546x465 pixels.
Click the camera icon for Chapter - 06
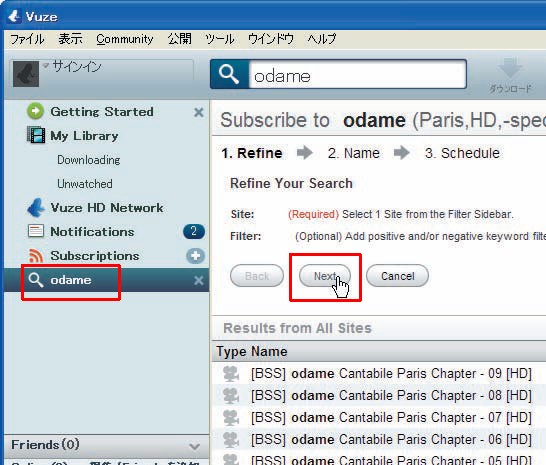point(231,440)
